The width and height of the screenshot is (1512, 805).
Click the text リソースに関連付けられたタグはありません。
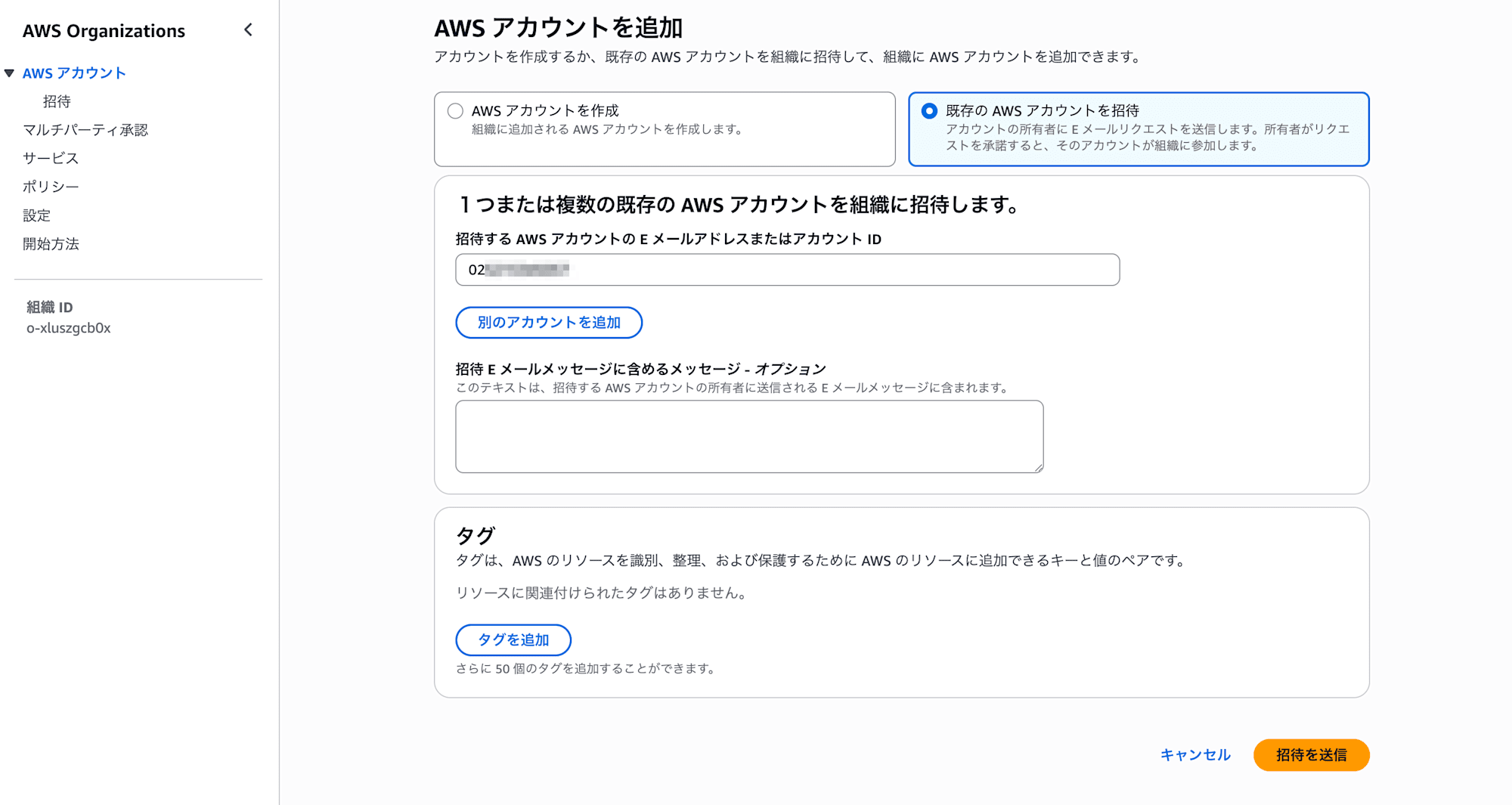pyautogui.click(x=603, y=593)
